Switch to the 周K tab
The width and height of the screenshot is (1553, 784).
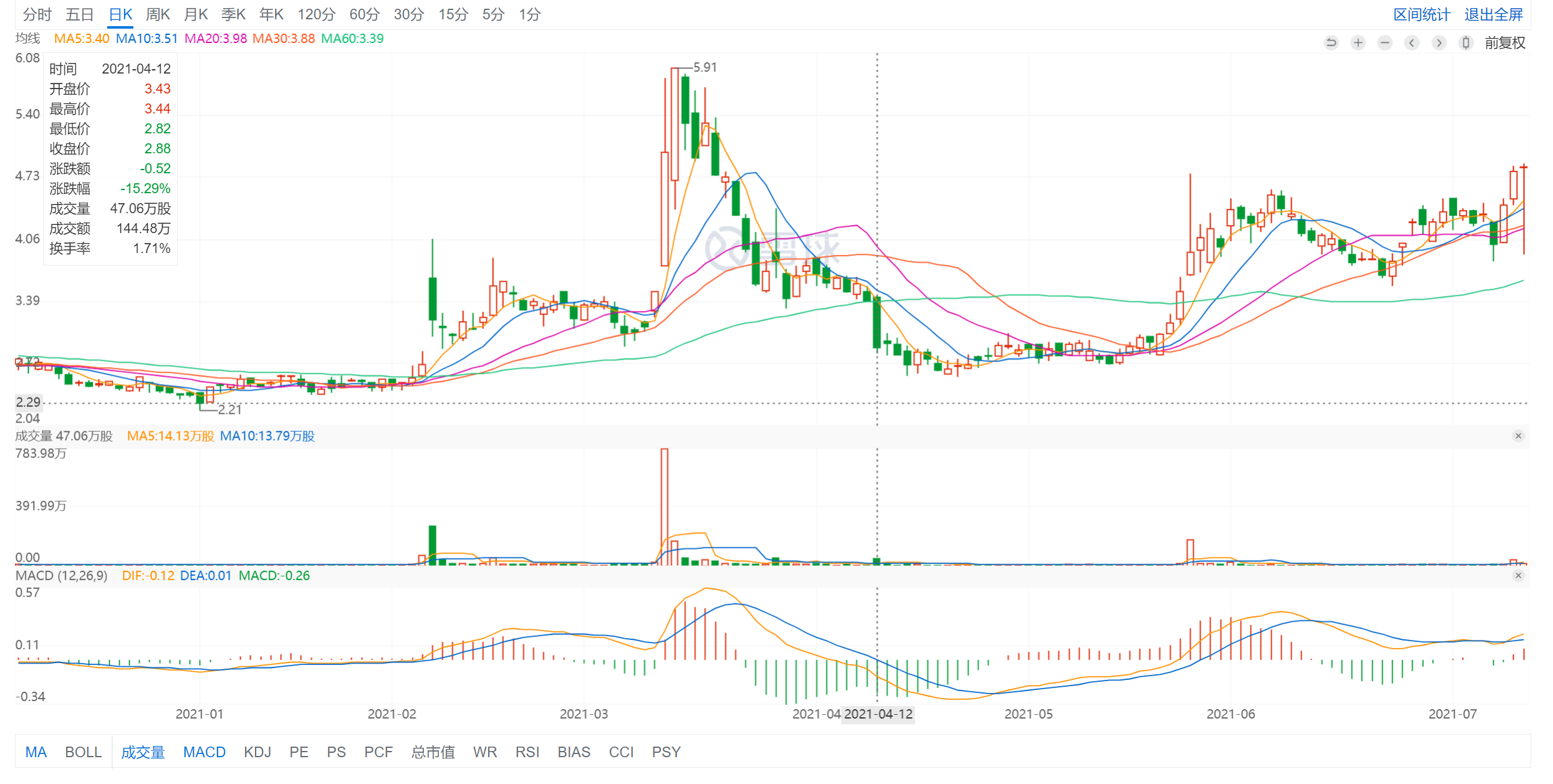pyautogui.click(x=158, y=14)
